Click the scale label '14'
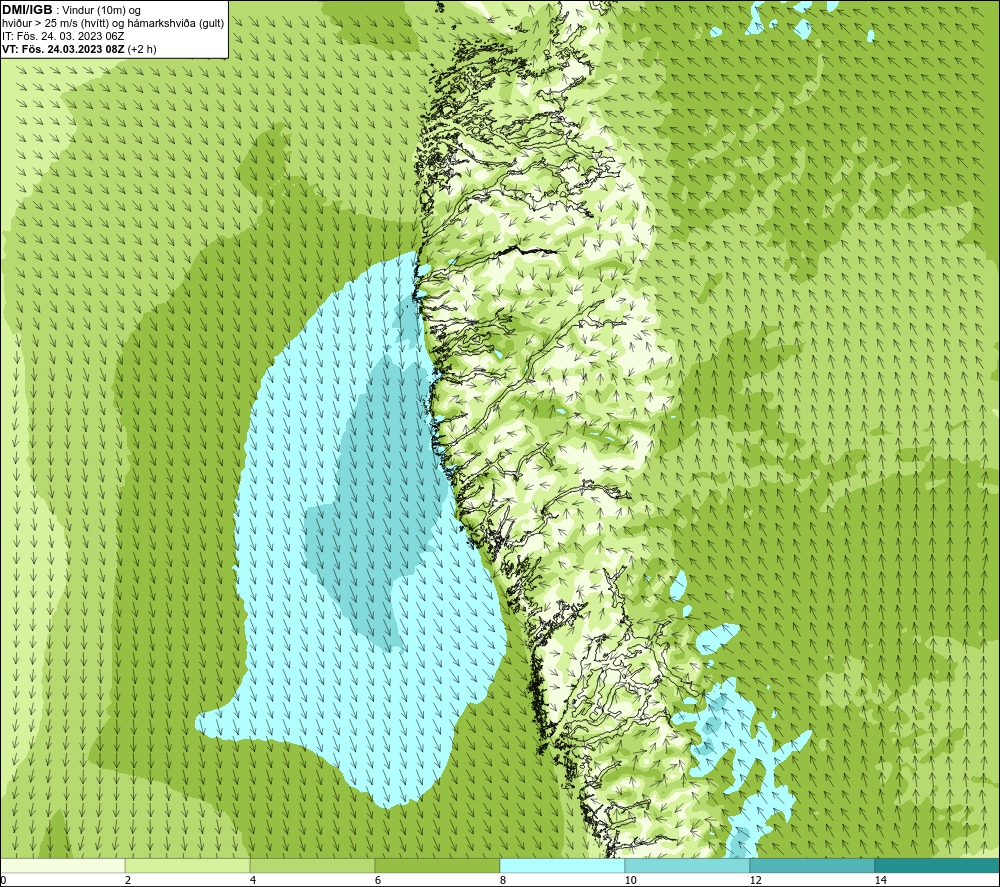 tap(880, 880)
